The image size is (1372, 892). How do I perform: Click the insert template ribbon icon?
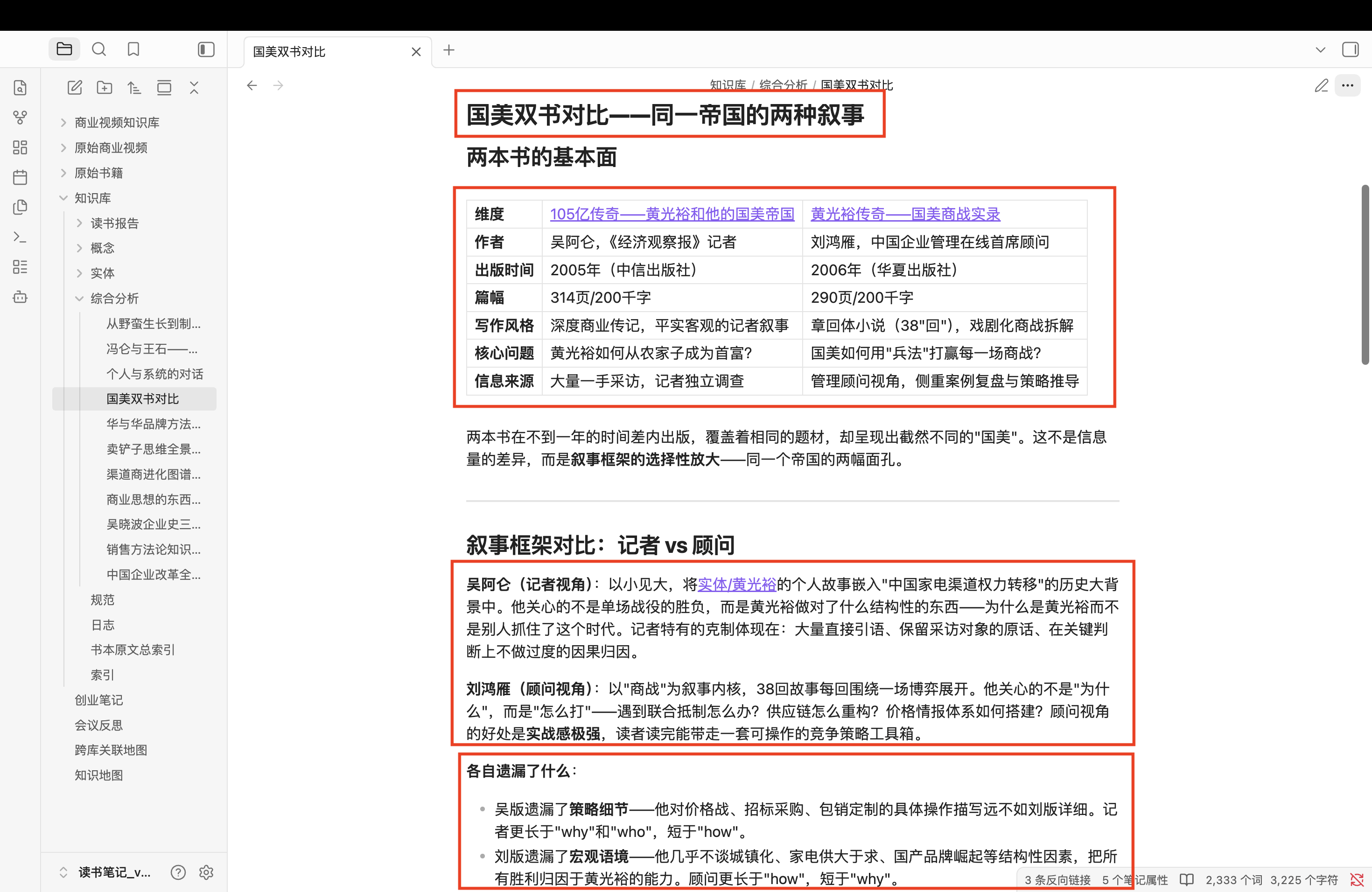(x=20, y=207)
